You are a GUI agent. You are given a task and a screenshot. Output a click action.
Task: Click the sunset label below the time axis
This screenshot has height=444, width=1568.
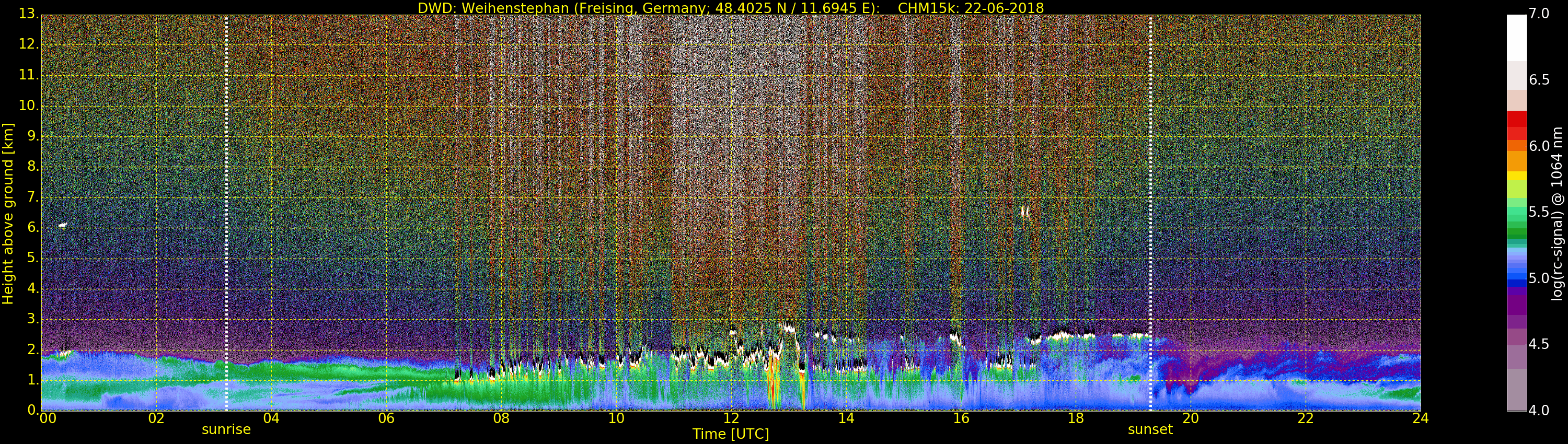[x=1150, y=429]
